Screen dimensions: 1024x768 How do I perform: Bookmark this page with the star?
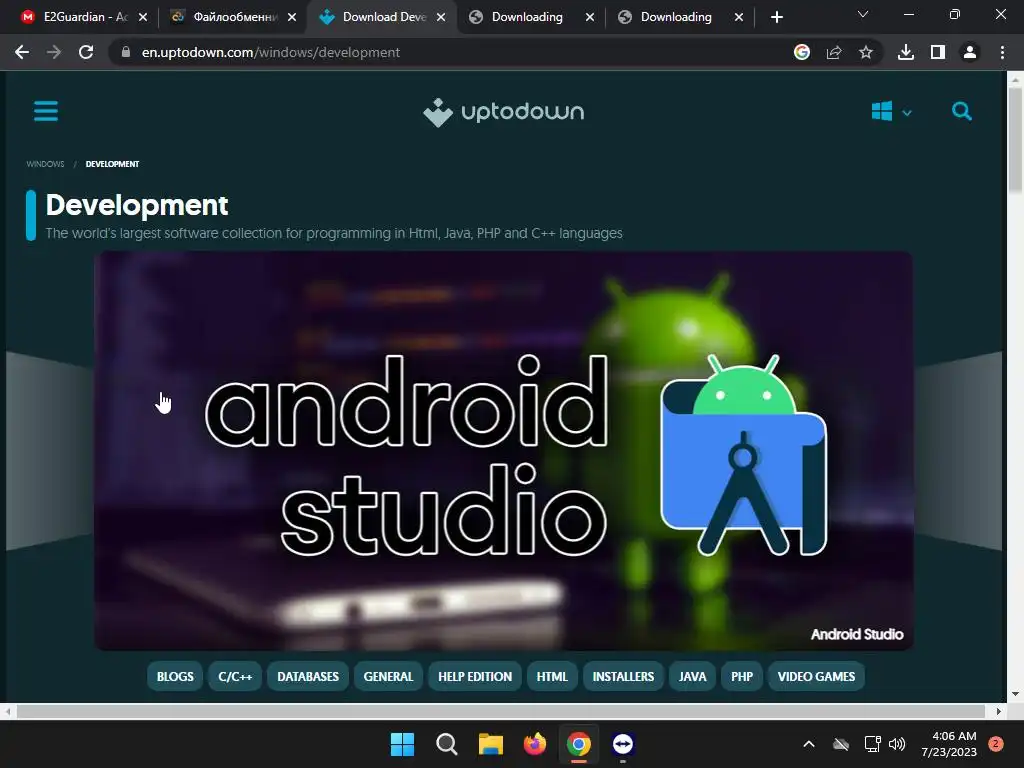[866, 52]
